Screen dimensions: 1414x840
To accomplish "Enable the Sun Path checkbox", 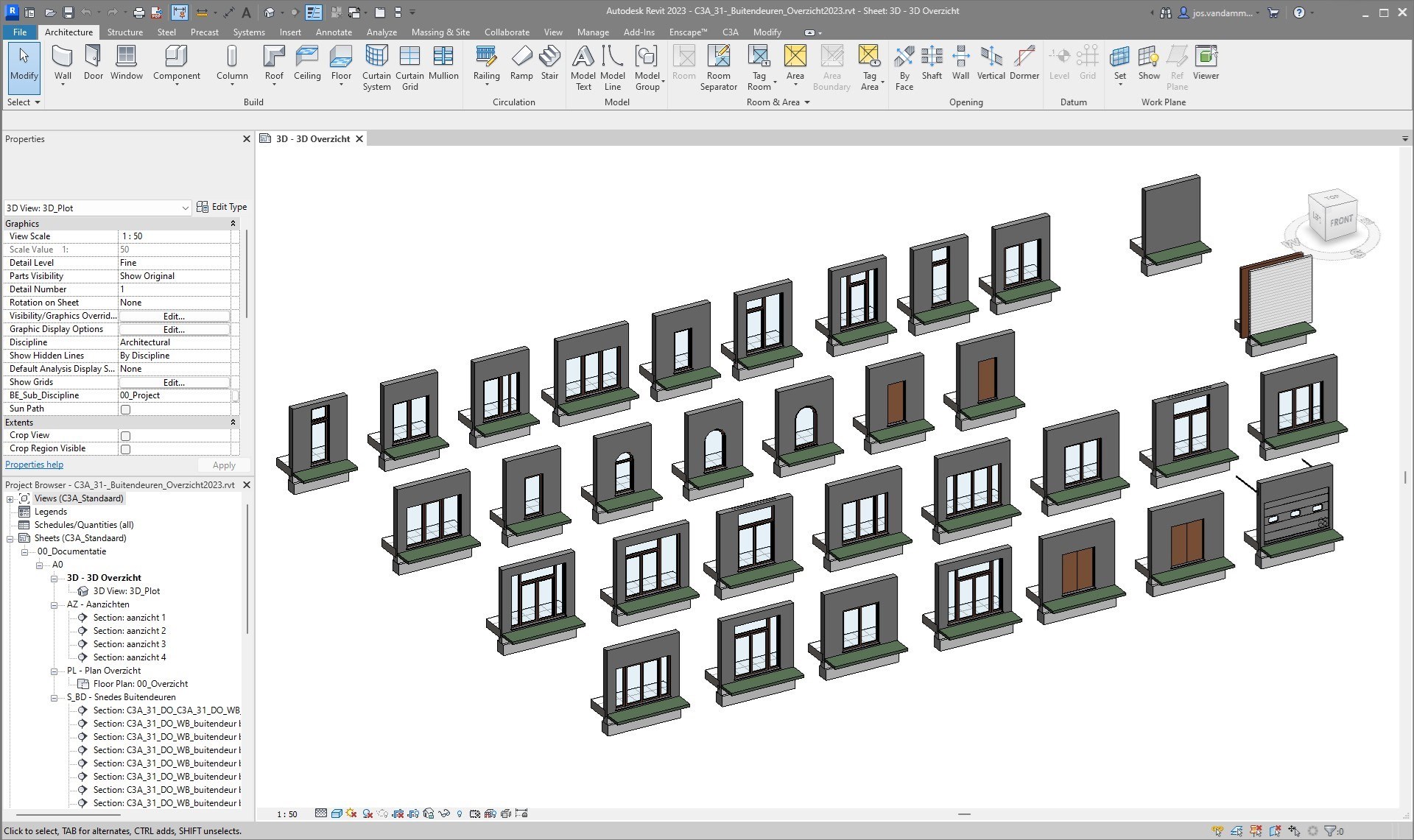I will (x=125, y=409).
